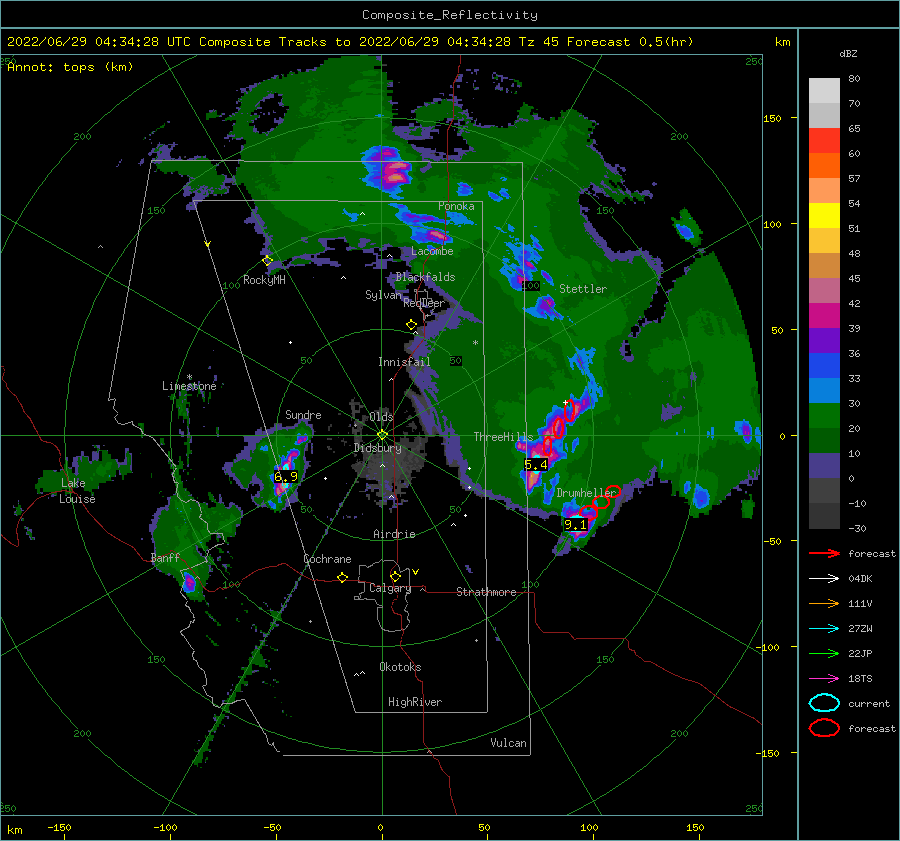
Task: Click the Stettler city label
Action: pos(583,289)
